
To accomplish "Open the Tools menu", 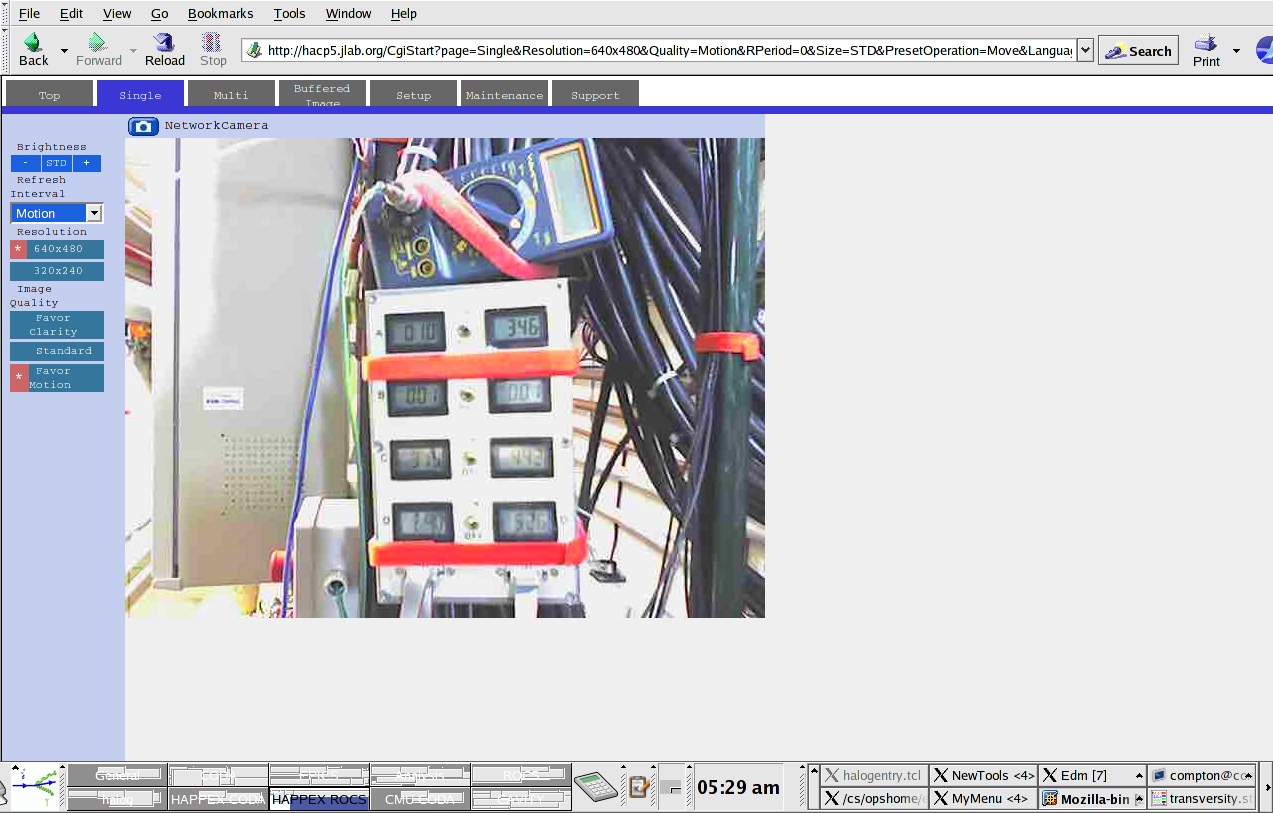I will pos(290,13).
